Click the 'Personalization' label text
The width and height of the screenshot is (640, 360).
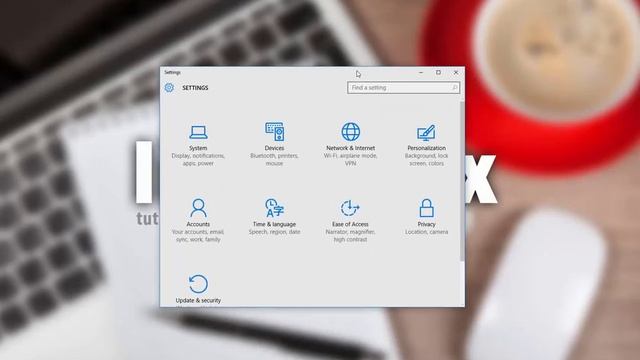coord(427,148)
